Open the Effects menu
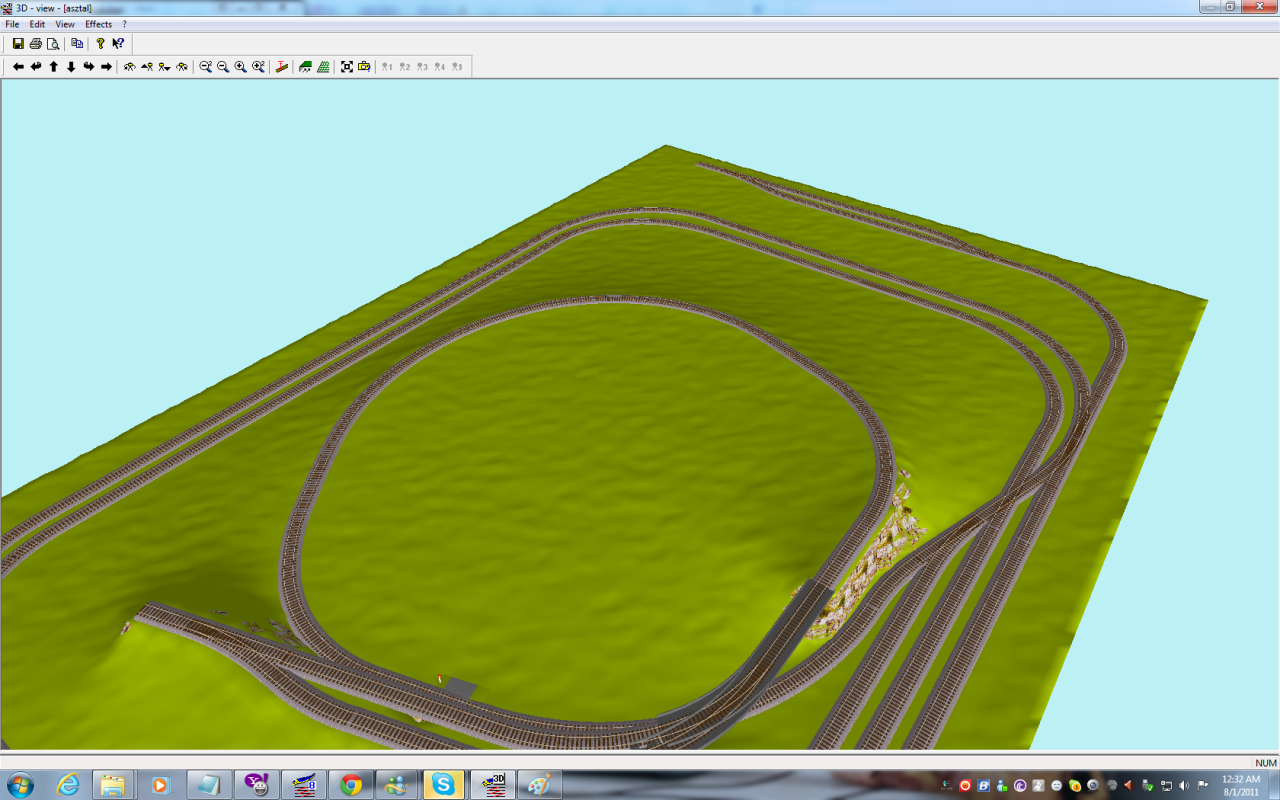 coord(98,24)
